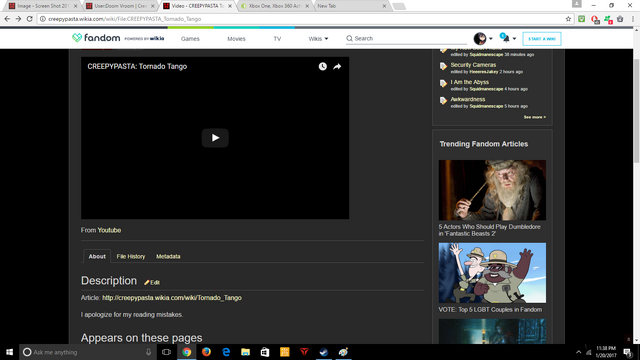Open the Games menu item
The image size is (640, 360).
coord(190,39)
